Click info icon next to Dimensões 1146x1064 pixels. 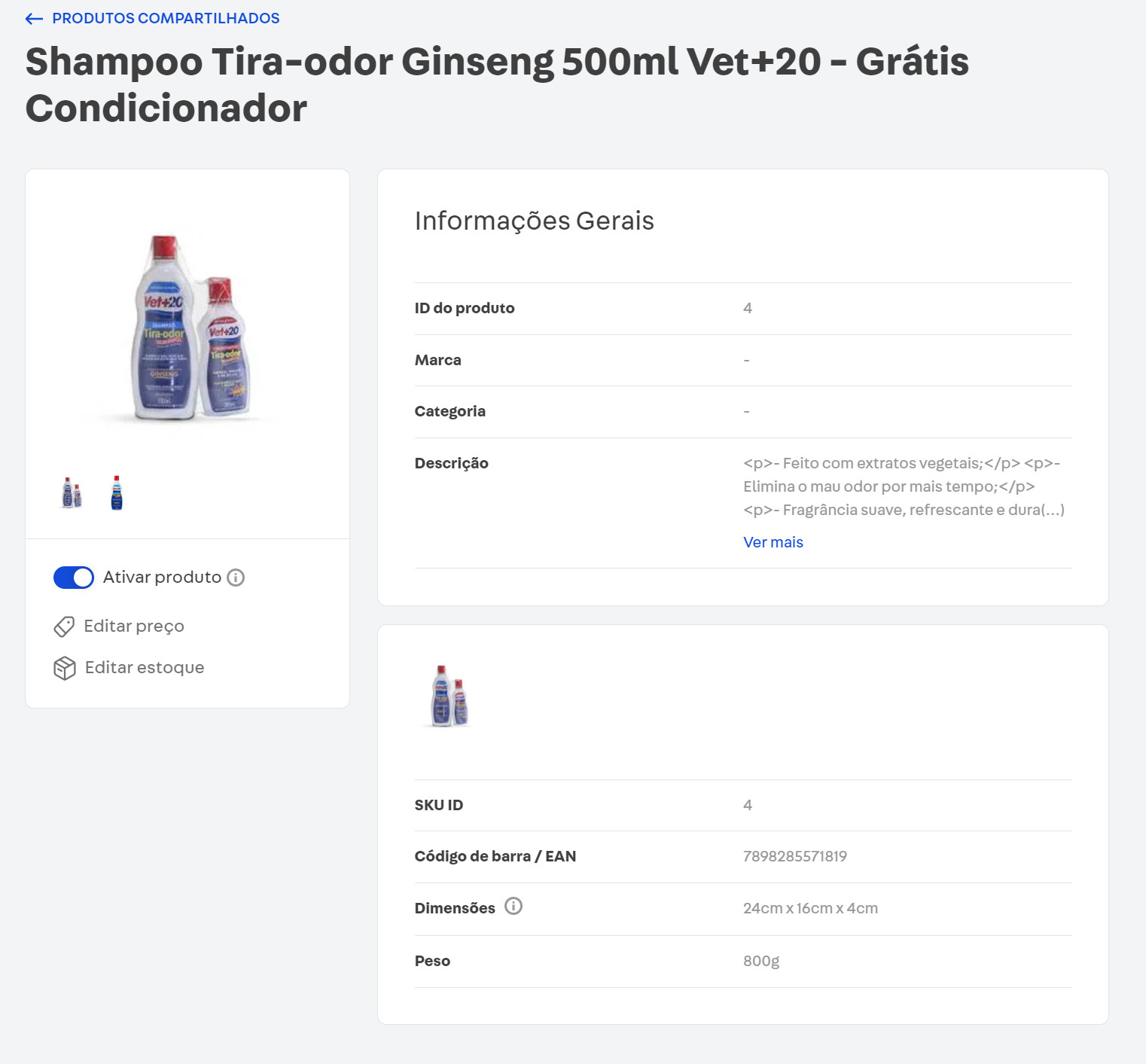point(514,906)
